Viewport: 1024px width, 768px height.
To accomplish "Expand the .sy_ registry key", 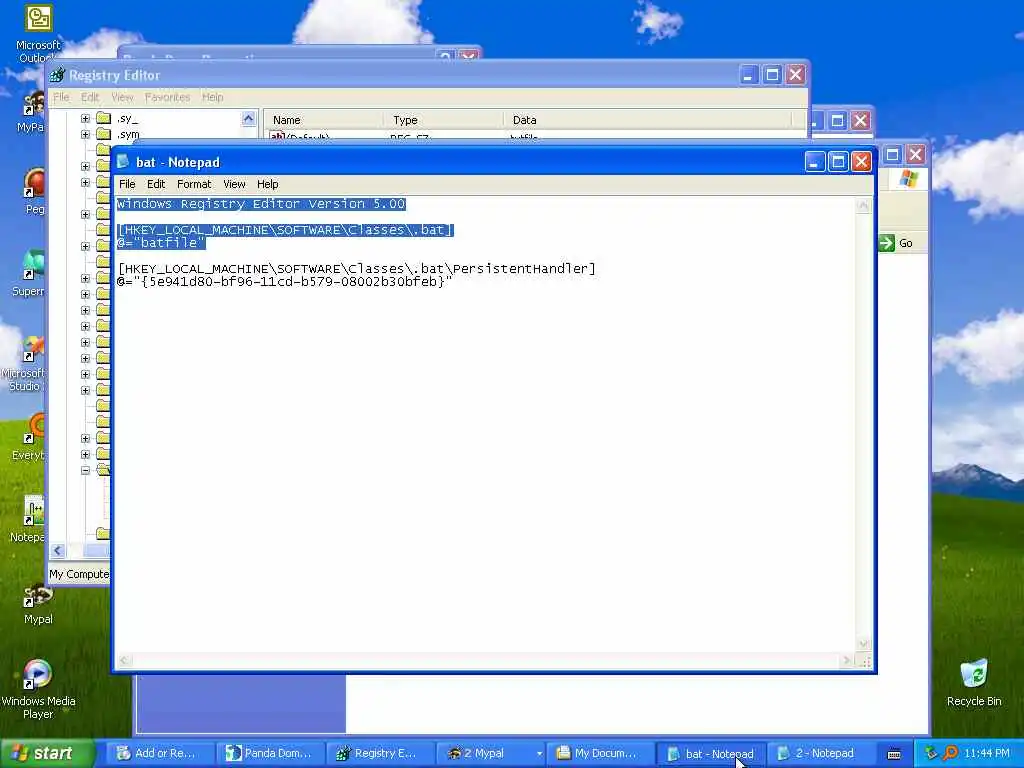I will point(85,118).
